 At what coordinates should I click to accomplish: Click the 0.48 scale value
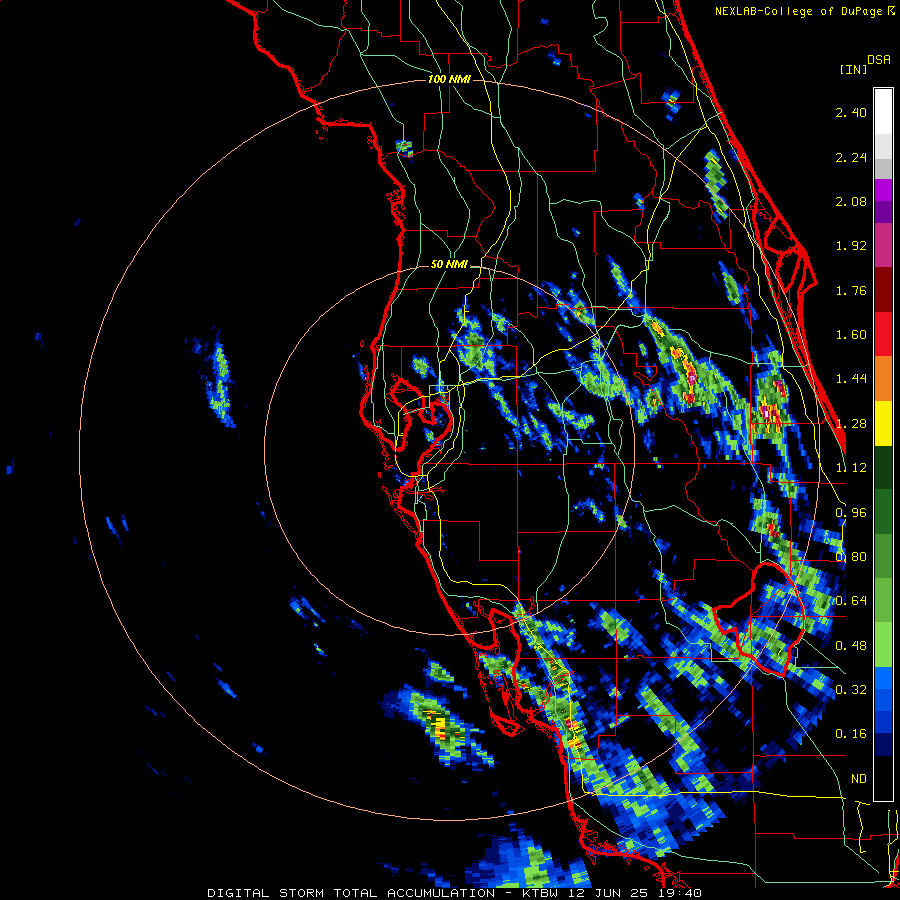pyautogui.click(x=851, y=646)
